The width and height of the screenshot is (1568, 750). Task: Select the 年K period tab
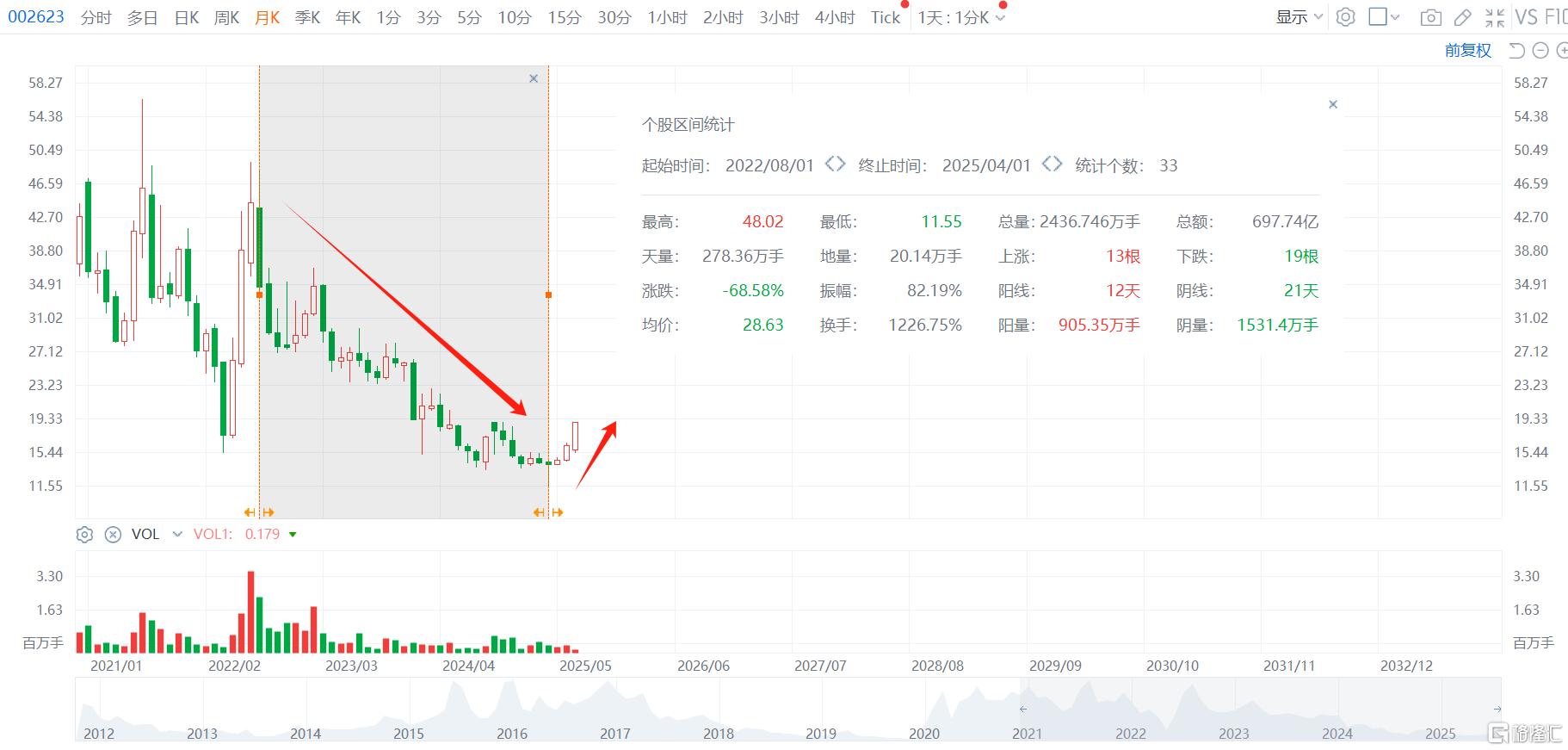click(x=349, y=18)
